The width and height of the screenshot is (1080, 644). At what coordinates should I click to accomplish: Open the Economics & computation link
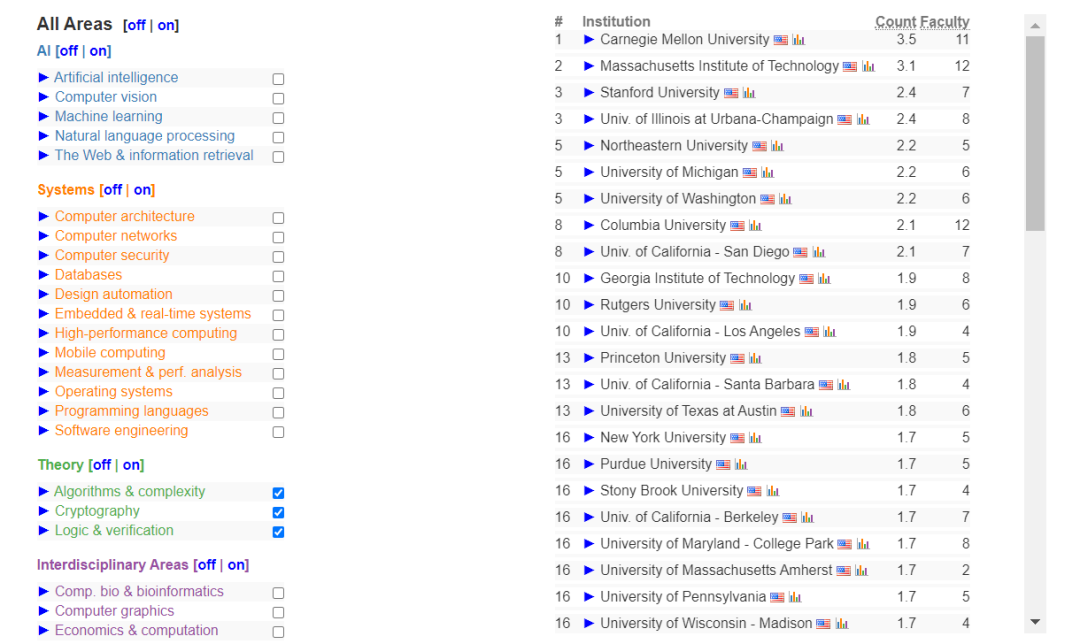(x=136, y=630)
